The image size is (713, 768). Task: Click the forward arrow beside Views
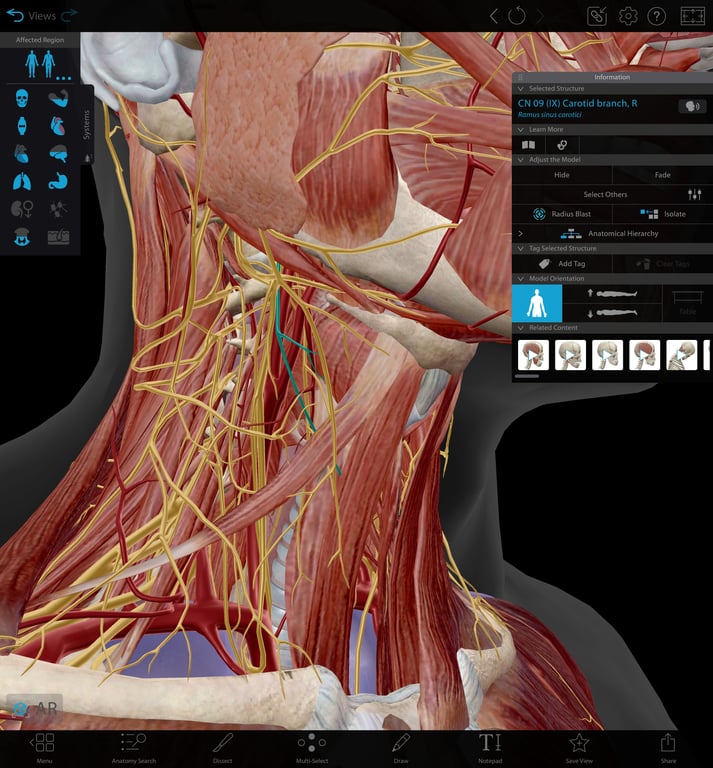point(70,16)
